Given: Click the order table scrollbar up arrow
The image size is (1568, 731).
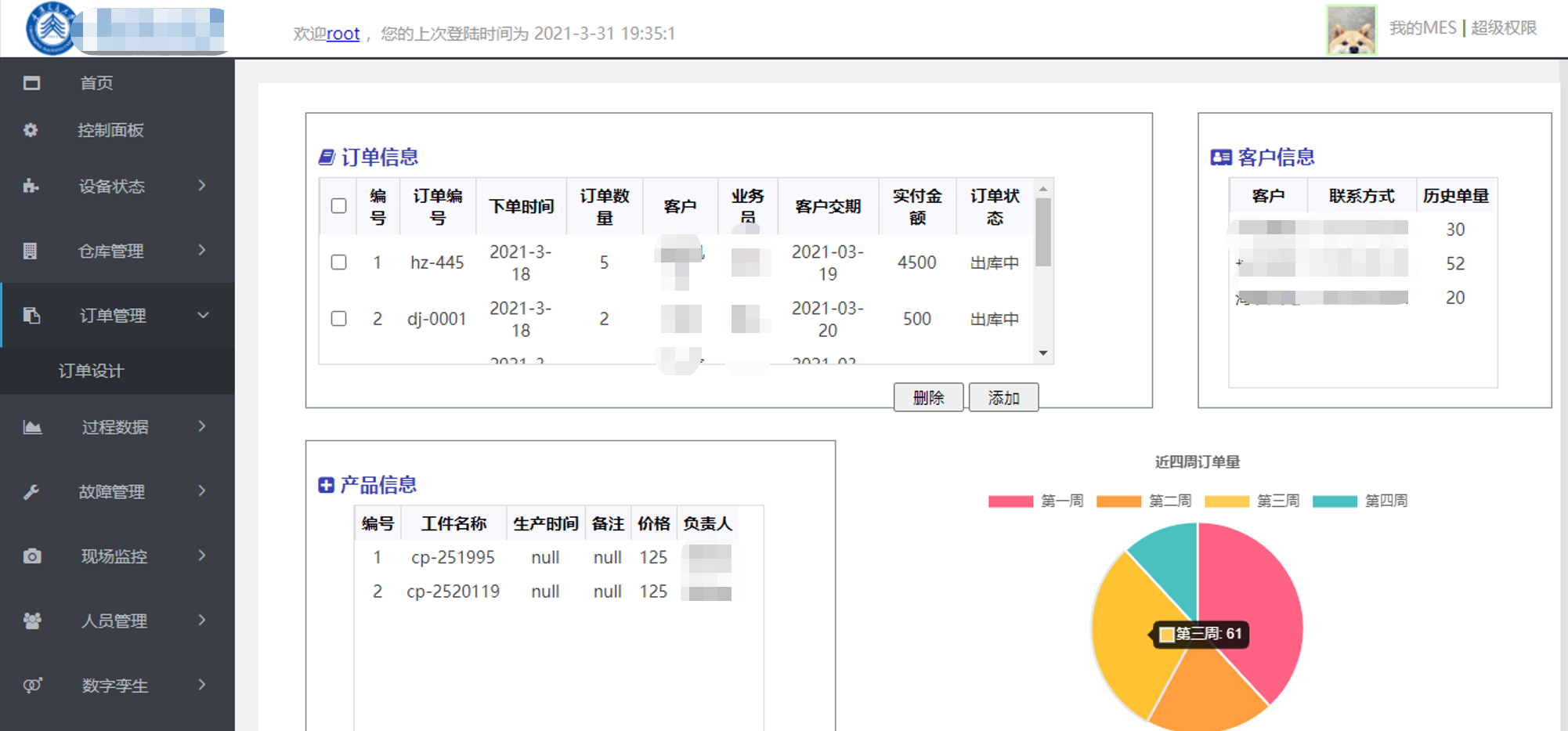Looking at the screenshot, I should click(1043, 189).
